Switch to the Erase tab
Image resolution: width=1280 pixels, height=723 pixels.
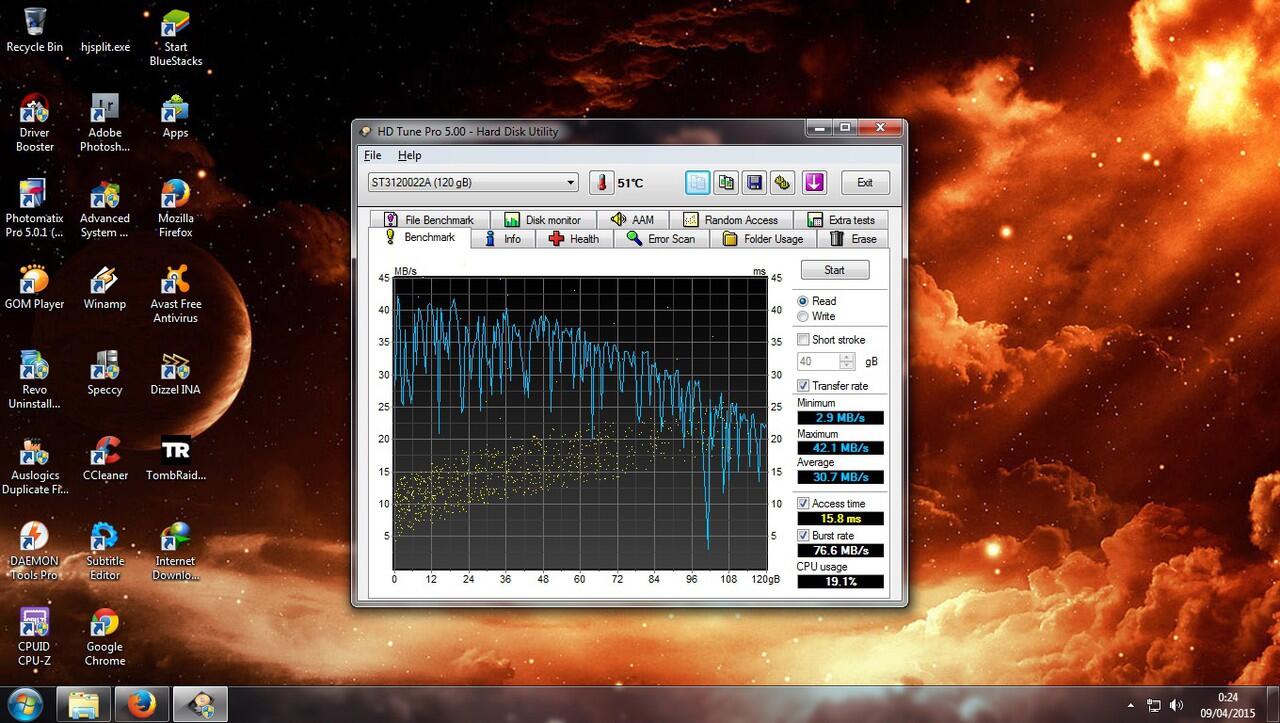click(x=853, y=239)
